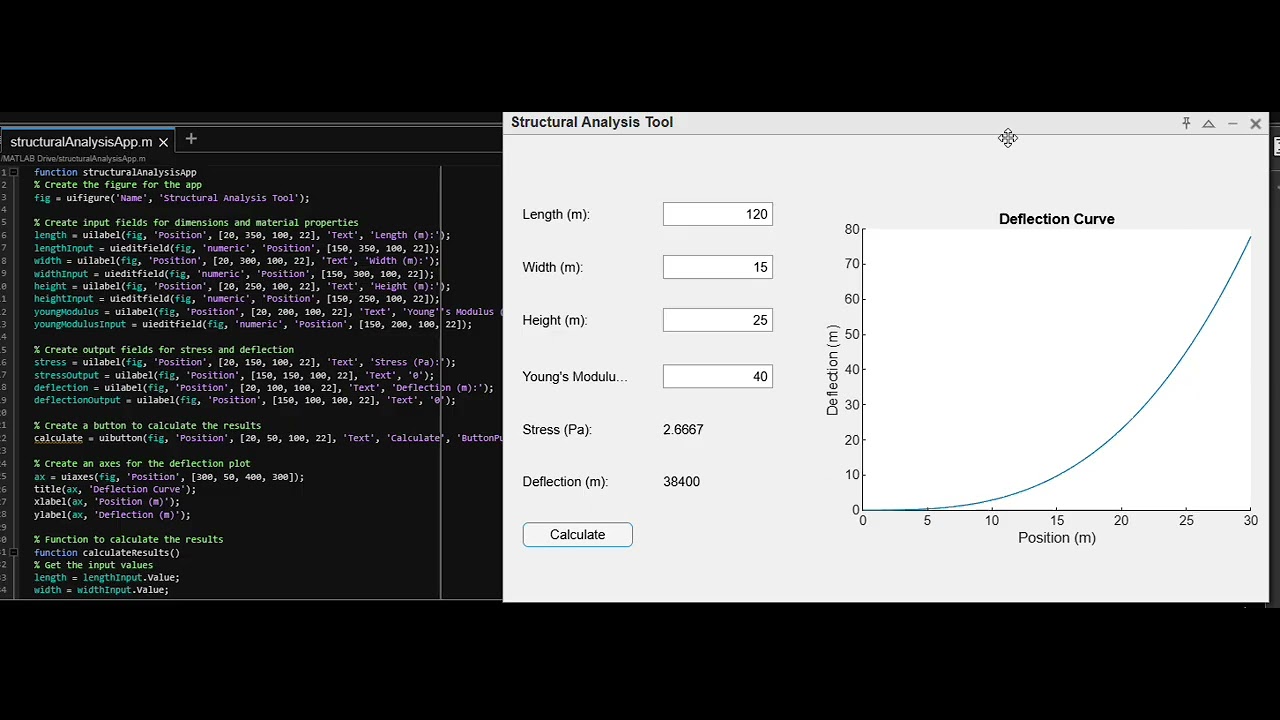Click the 'calculate = uibutton(...' code line
This screenshot has width=1280, height=720.
268,438
